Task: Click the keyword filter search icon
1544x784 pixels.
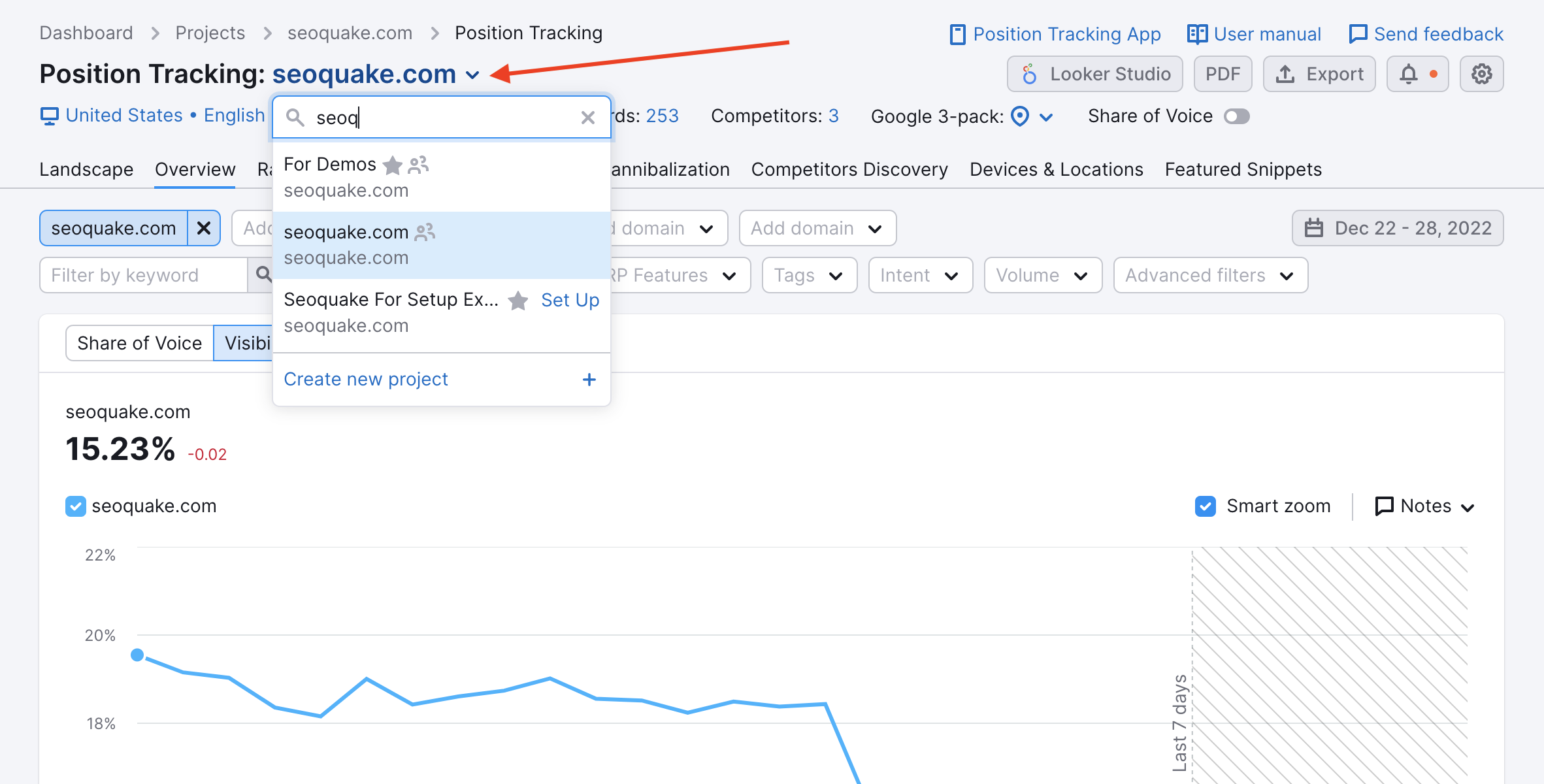Action: (x=263, y=275)
